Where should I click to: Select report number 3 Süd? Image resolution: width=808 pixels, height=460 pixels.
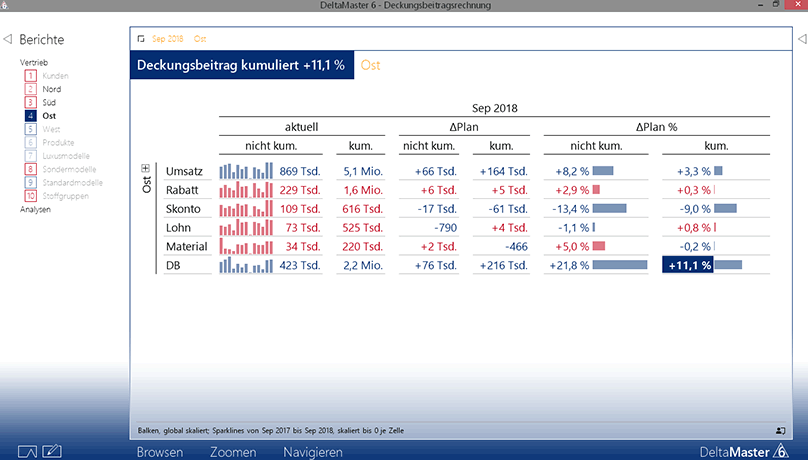coord(49,102)
